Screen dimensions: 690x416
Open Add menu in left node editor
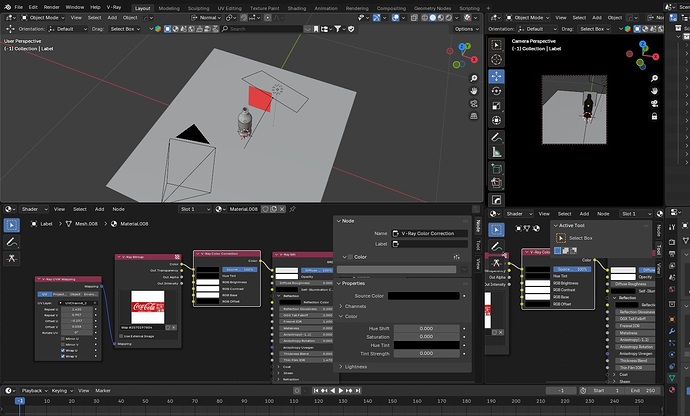(x=99, y=209)
